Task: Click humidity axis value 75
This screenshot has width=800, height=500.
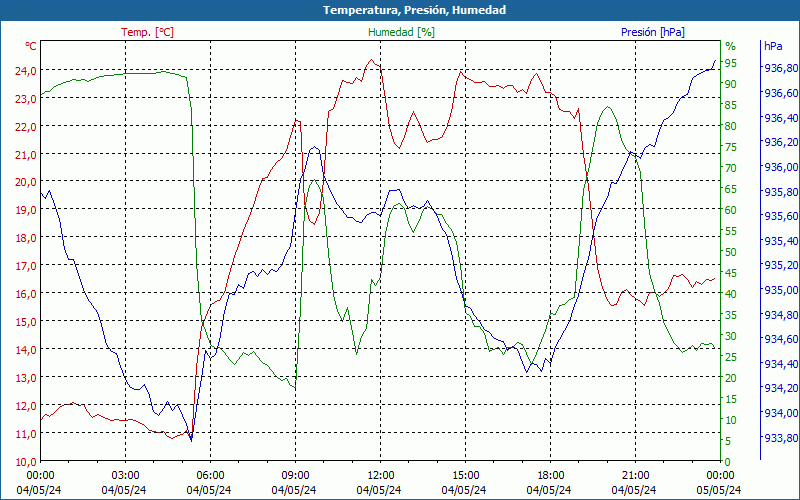Action: tap(731, 147)
